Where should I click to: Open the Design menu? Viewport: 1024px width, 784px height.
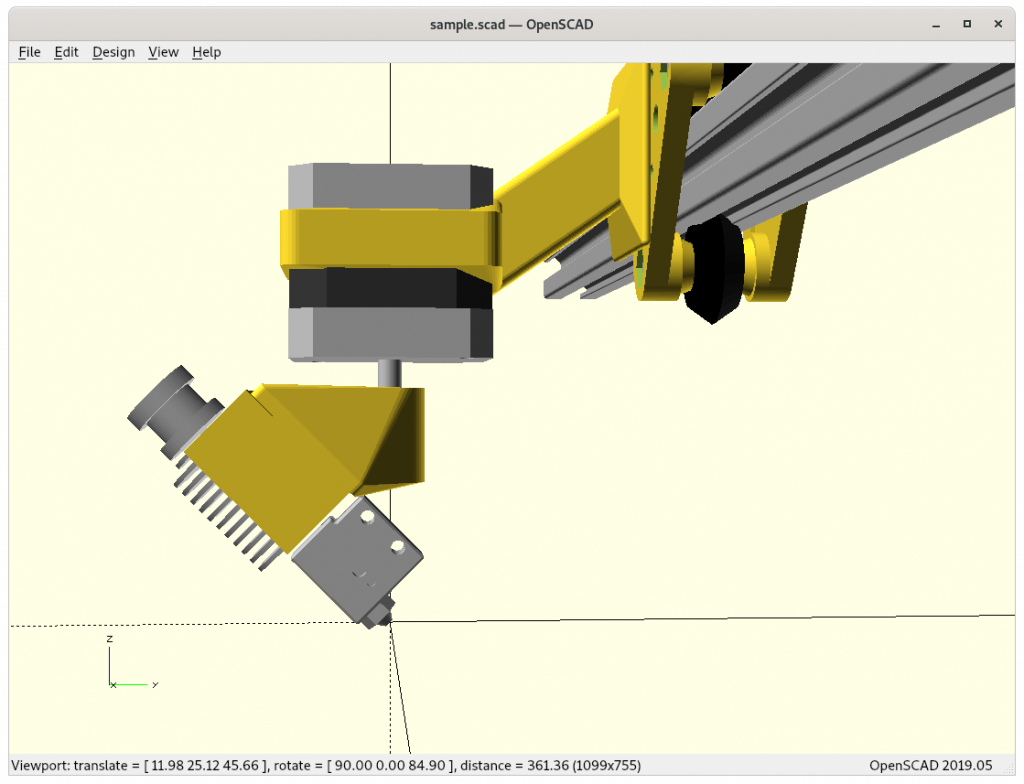(x=114, y=52)
